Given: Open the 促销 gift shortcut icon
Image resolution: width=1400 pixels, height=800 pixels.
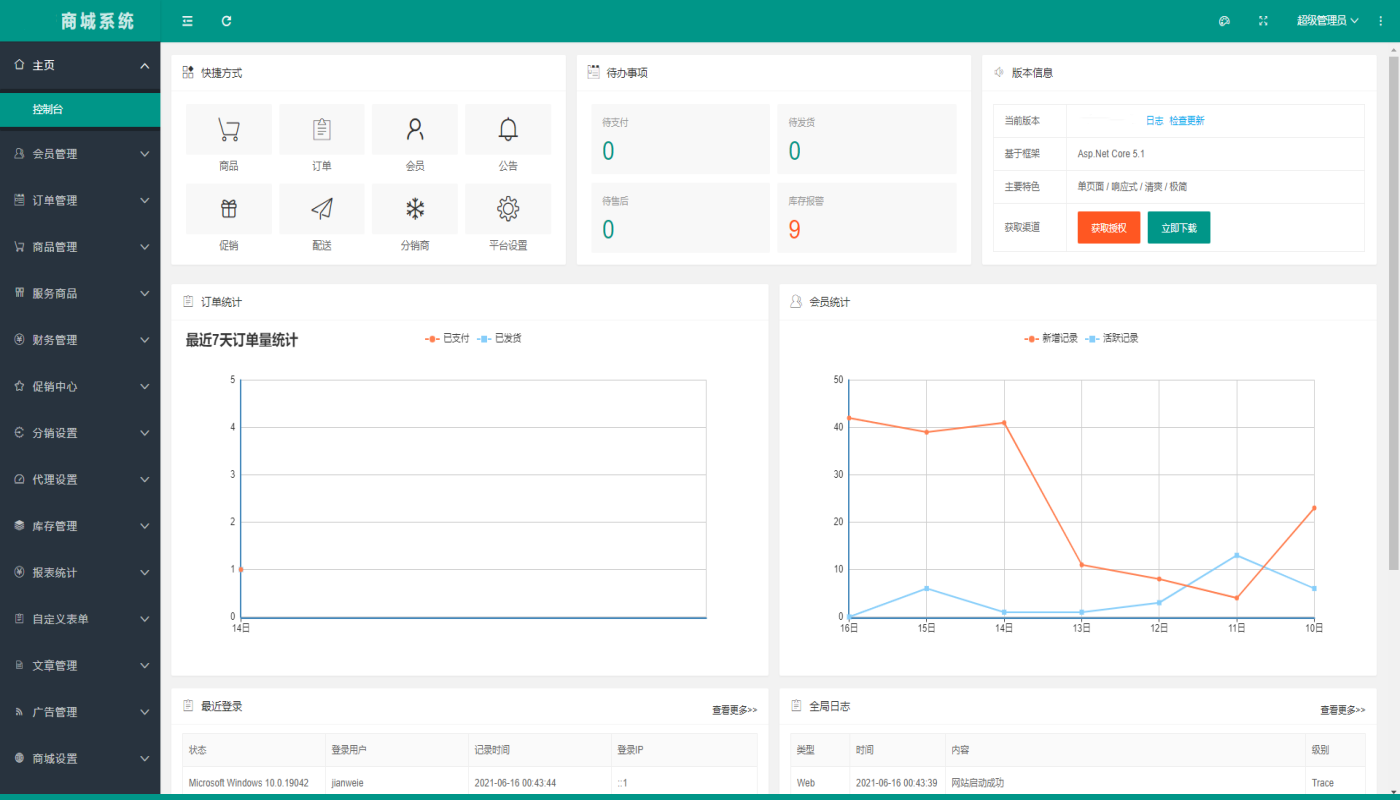Looking at the screenshot, I should point(228,209).
